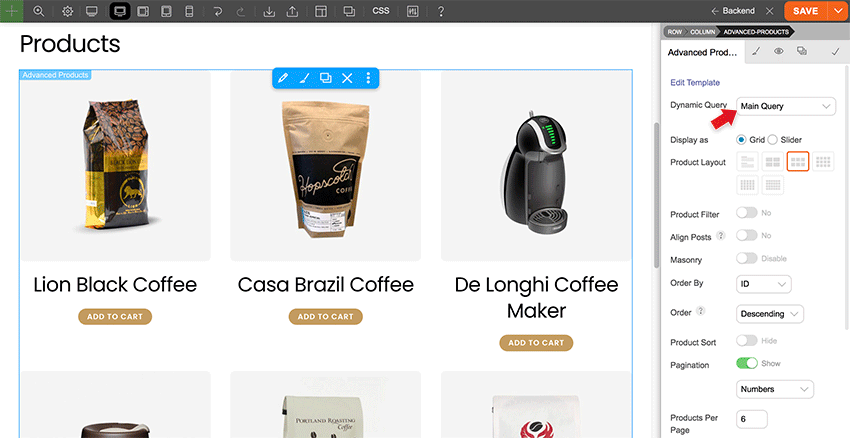Duplicate the Advanced Products element via copy icon

325,78
